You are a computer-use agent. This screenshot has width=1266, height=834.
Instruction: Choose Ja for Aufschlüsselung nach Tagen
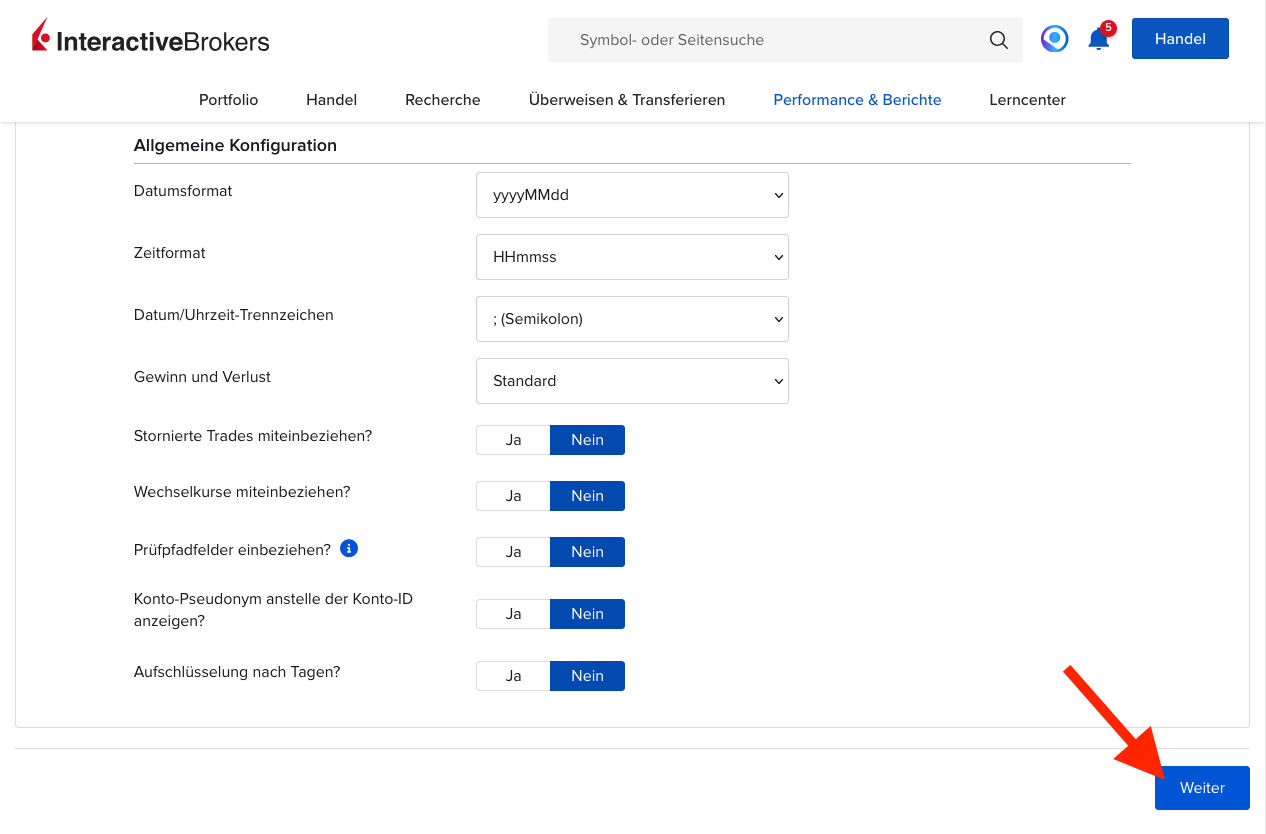[513, 676]
